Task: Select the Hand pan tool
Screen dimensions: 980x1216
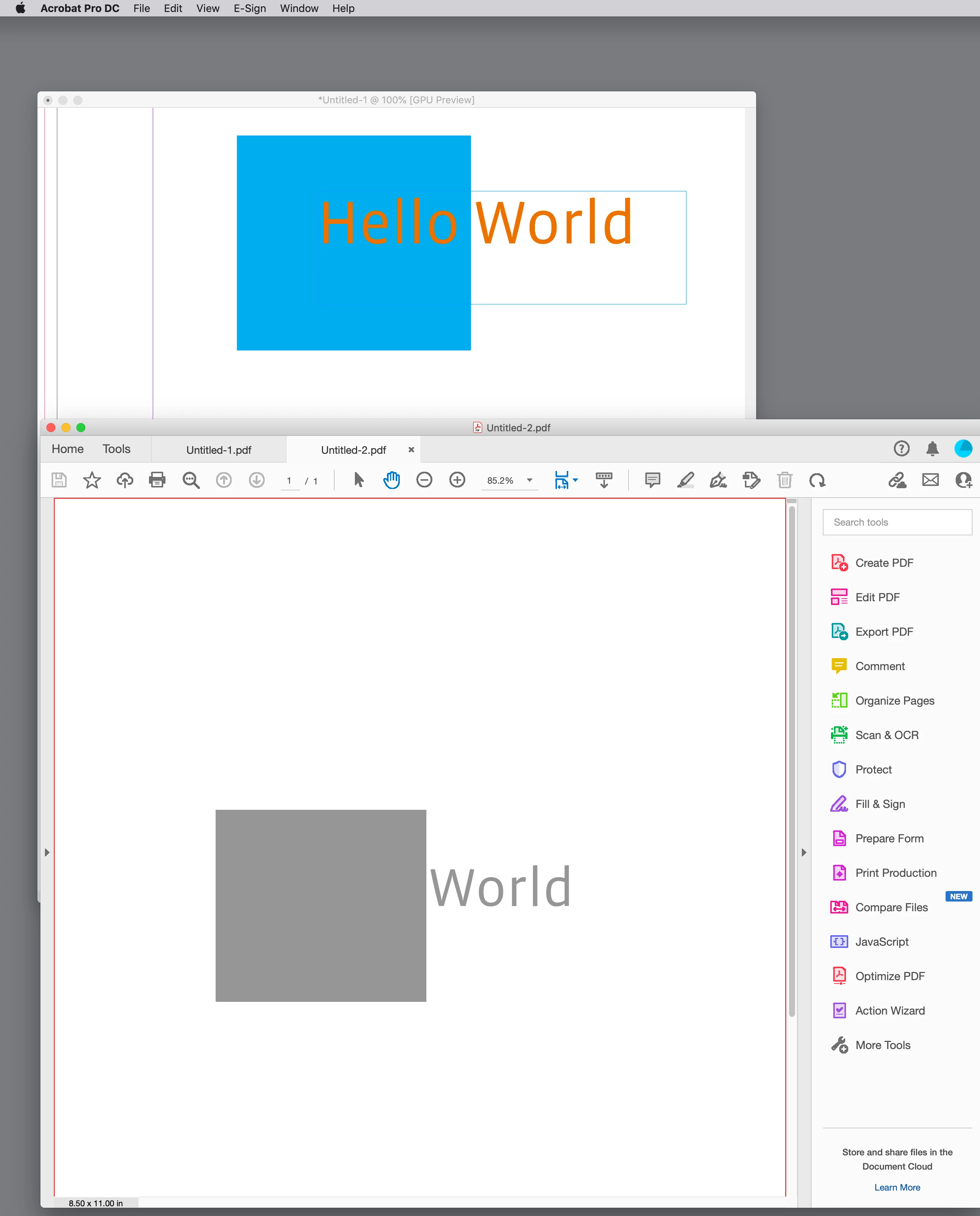Action: [391, 480]
